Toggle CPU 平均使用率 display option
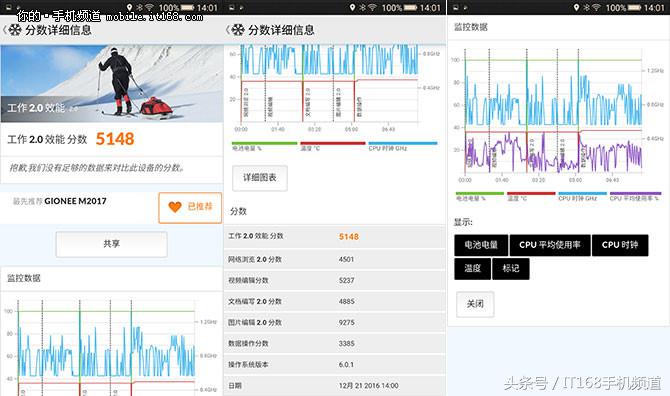Screen dimensions: 670x396 click(x=550, y=245)
